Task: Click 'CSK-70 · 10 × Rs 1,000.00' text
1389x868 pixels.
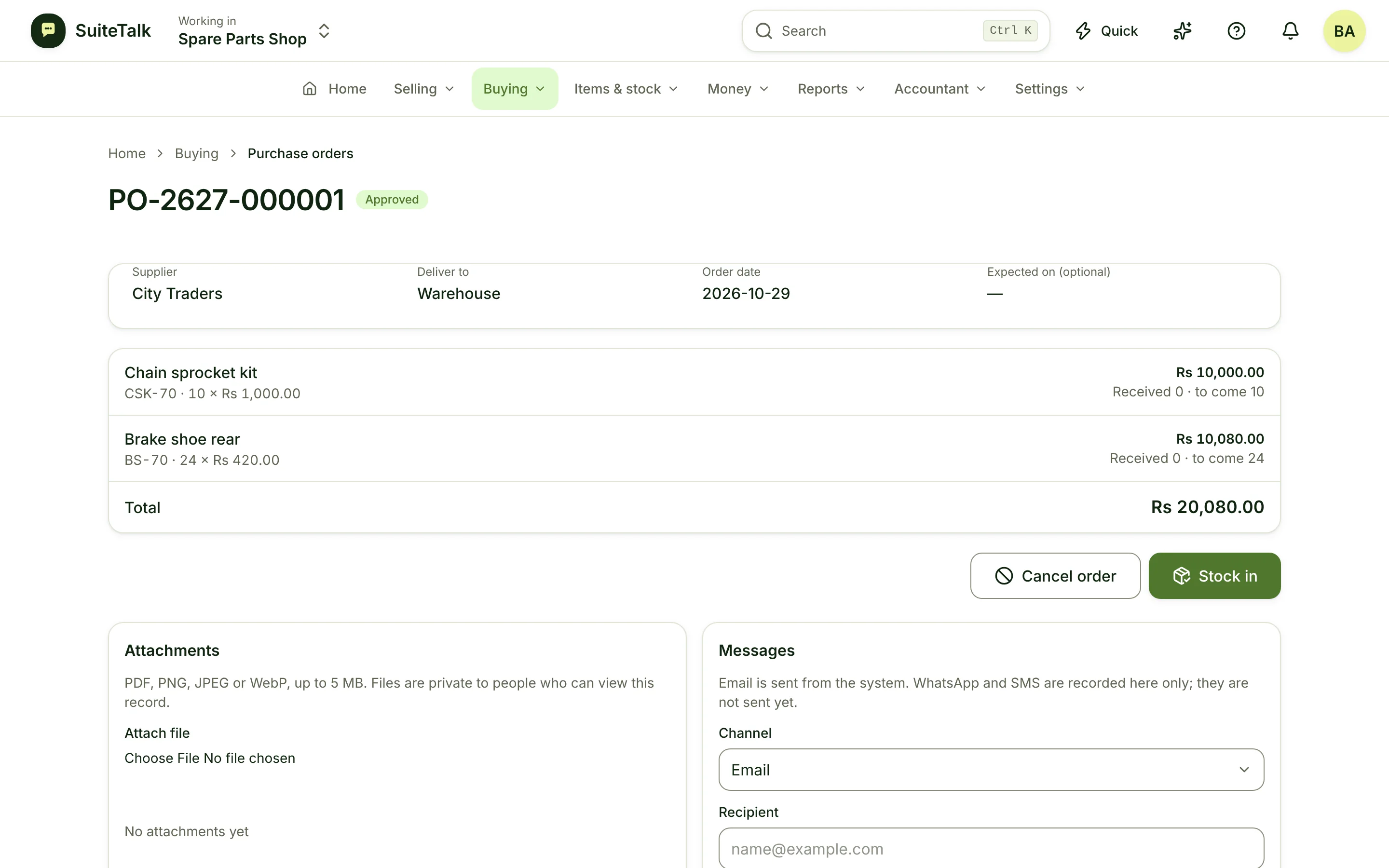Action: [212, 394]
